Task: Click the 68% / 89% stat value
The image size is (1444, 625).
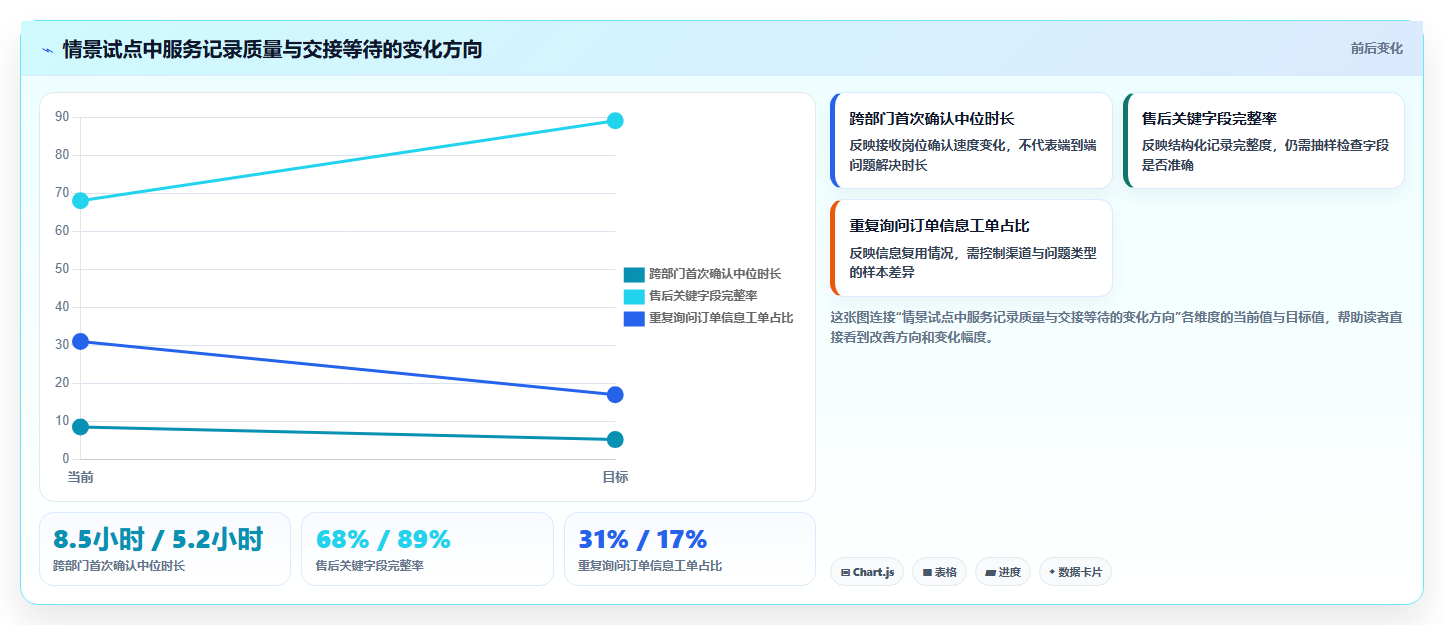Action: pyautogui.click(x=383, y=539)
